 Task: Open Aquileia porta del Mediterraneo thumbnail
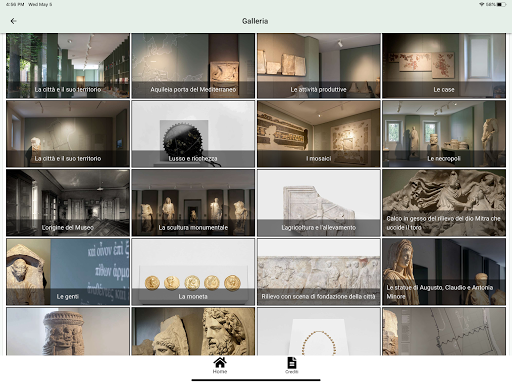click(193, 66)
